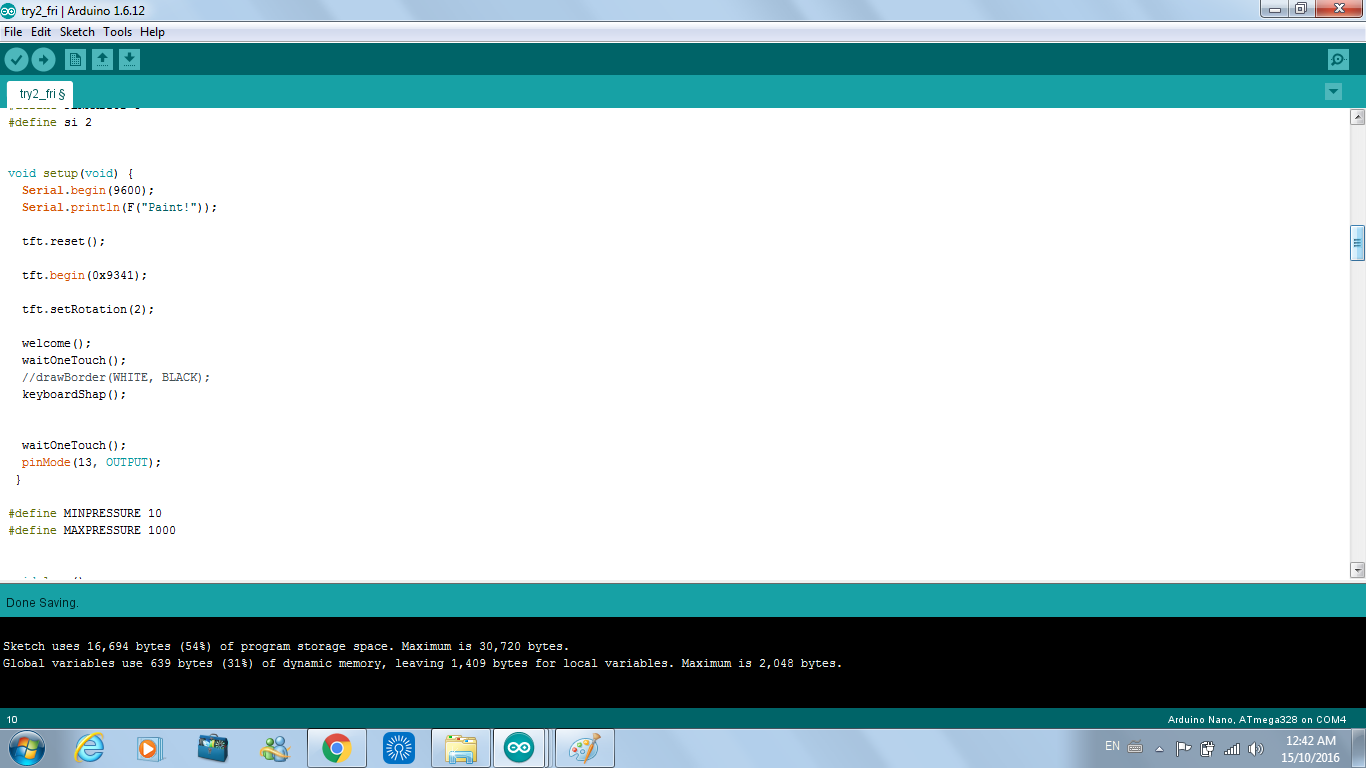Image resolution: width=1366 pixels, height=768 pixels.
Task: Upload the sketch with the arrow button
Action: (43, 59)
